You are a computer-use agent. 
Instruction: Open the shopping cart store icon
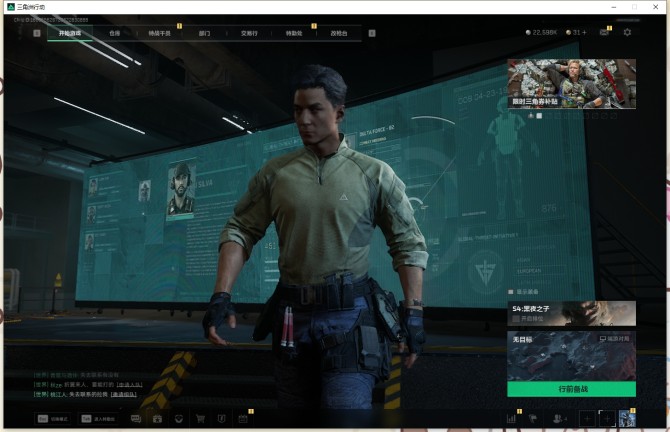click(x=200, y=418)
